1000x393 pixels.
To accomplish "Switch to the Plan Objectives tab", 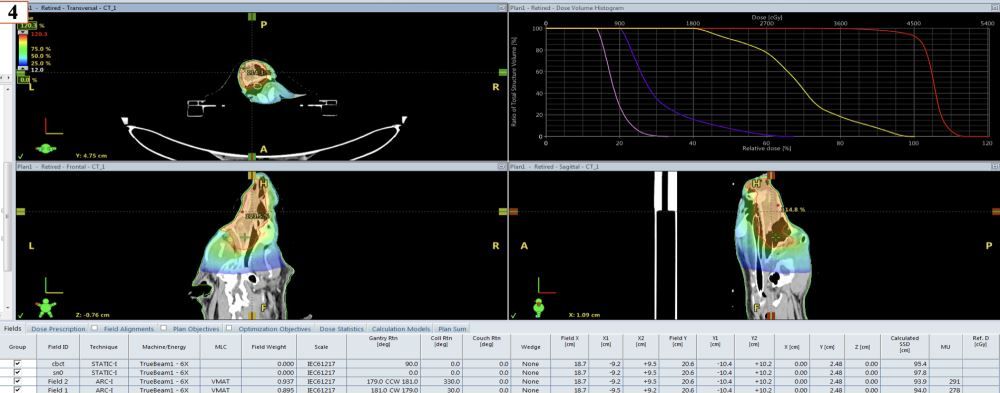I will click(x=196, y=329).
